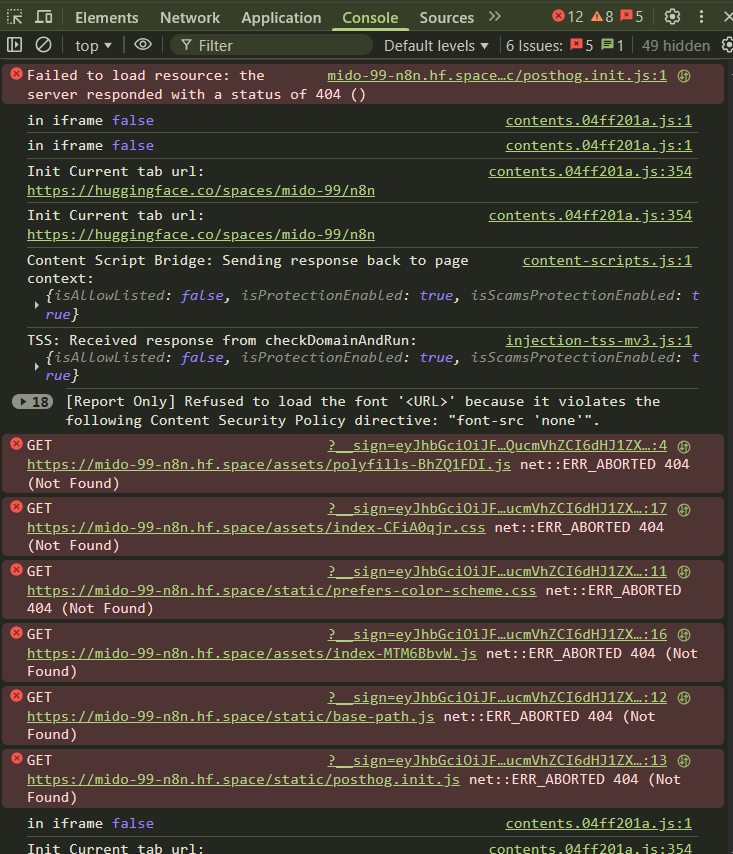Click the AI assist icon on the base-path.js row
The width and height of the screenshot is (733, 854).
pos(684,698)
